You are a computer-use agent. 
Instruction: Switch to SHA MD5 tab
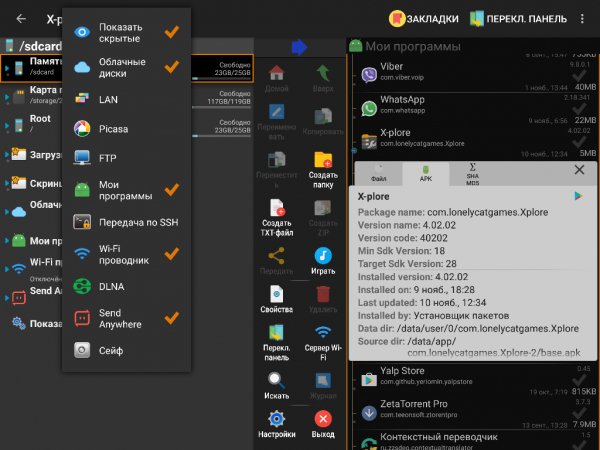tap(472, 173)
